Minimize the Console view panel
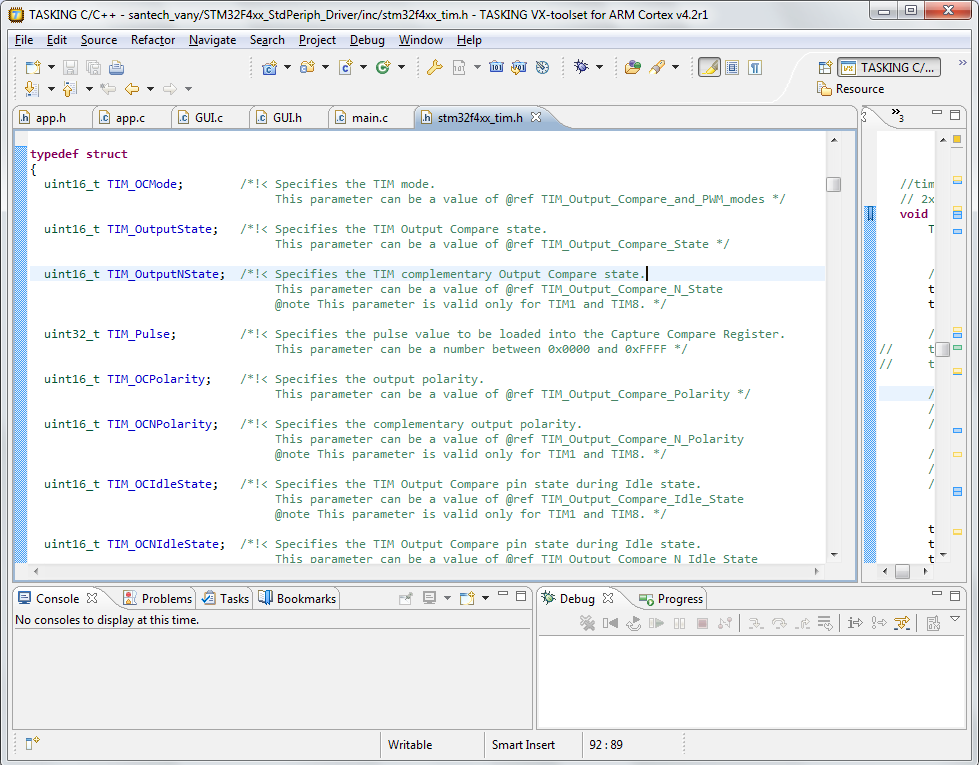Screen dimensions: 979x765 503,596
